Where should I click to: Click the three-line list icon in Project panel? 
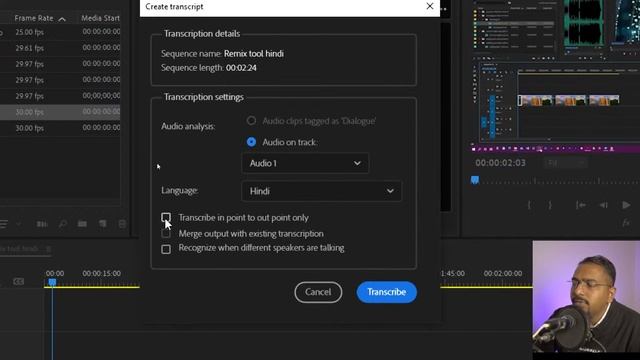tap(4, 224)
